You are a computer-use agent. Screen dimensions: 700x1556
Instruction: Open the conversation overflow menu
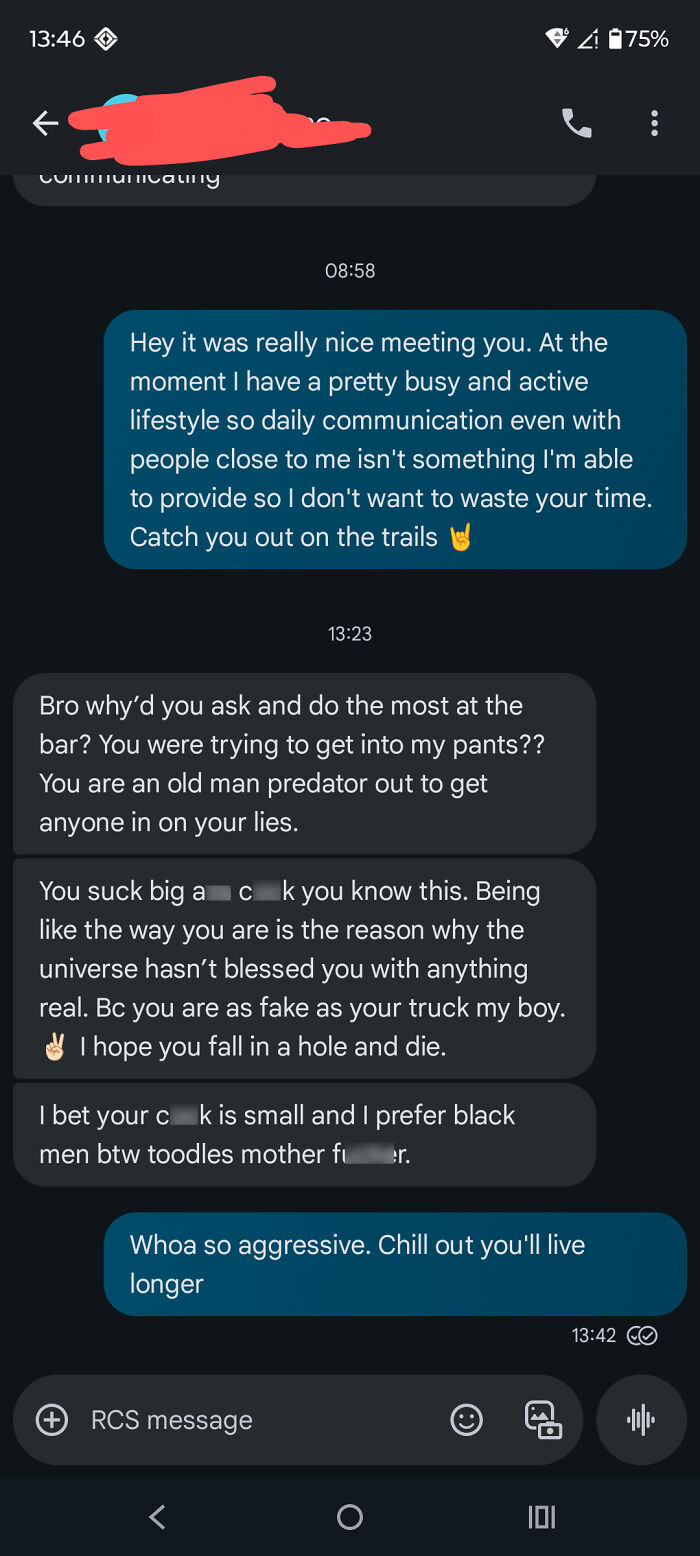(x=654, y=122)
